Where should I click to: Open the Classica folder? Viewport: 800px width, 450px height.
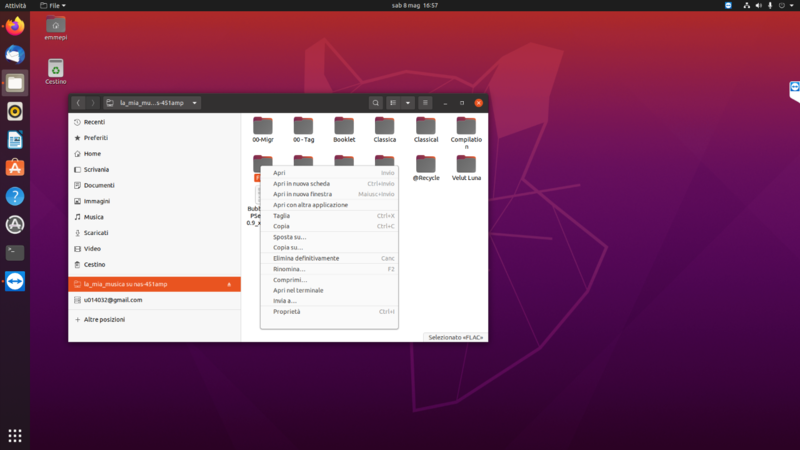click(385, 130)
